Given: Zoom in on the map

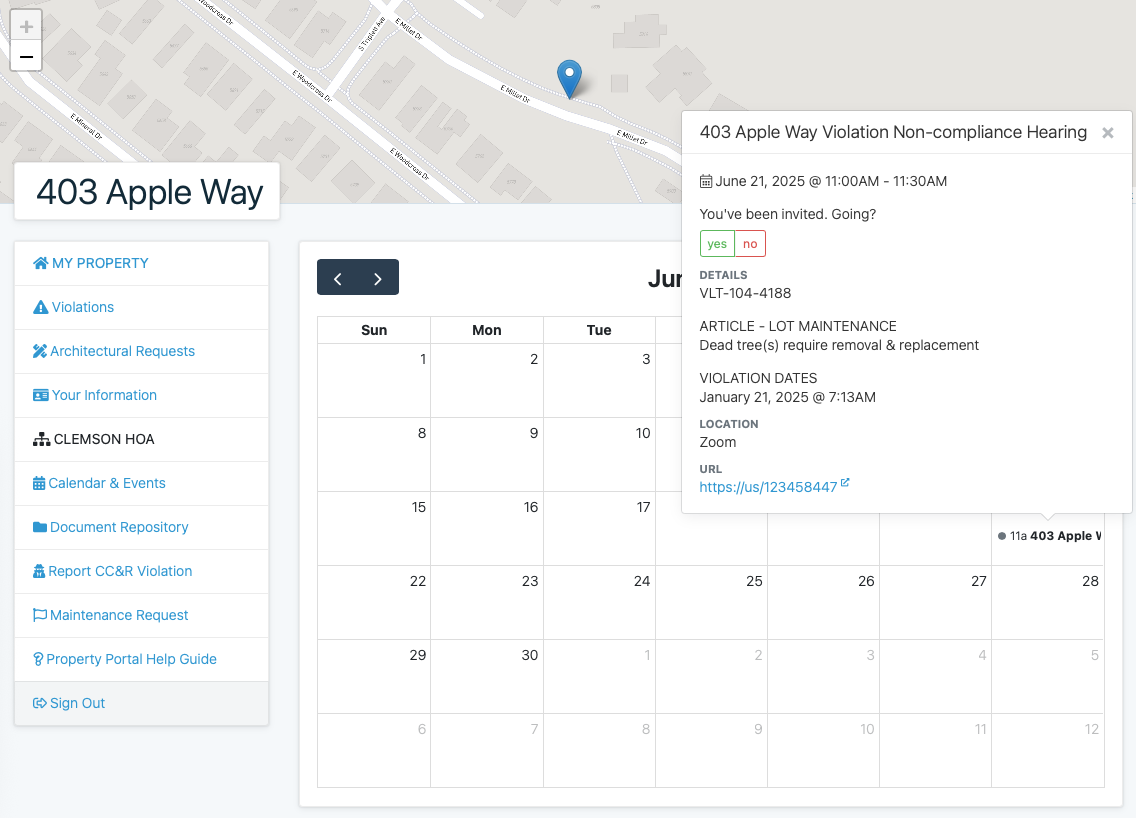Looking at the screenshot, I should coord(26,27).
